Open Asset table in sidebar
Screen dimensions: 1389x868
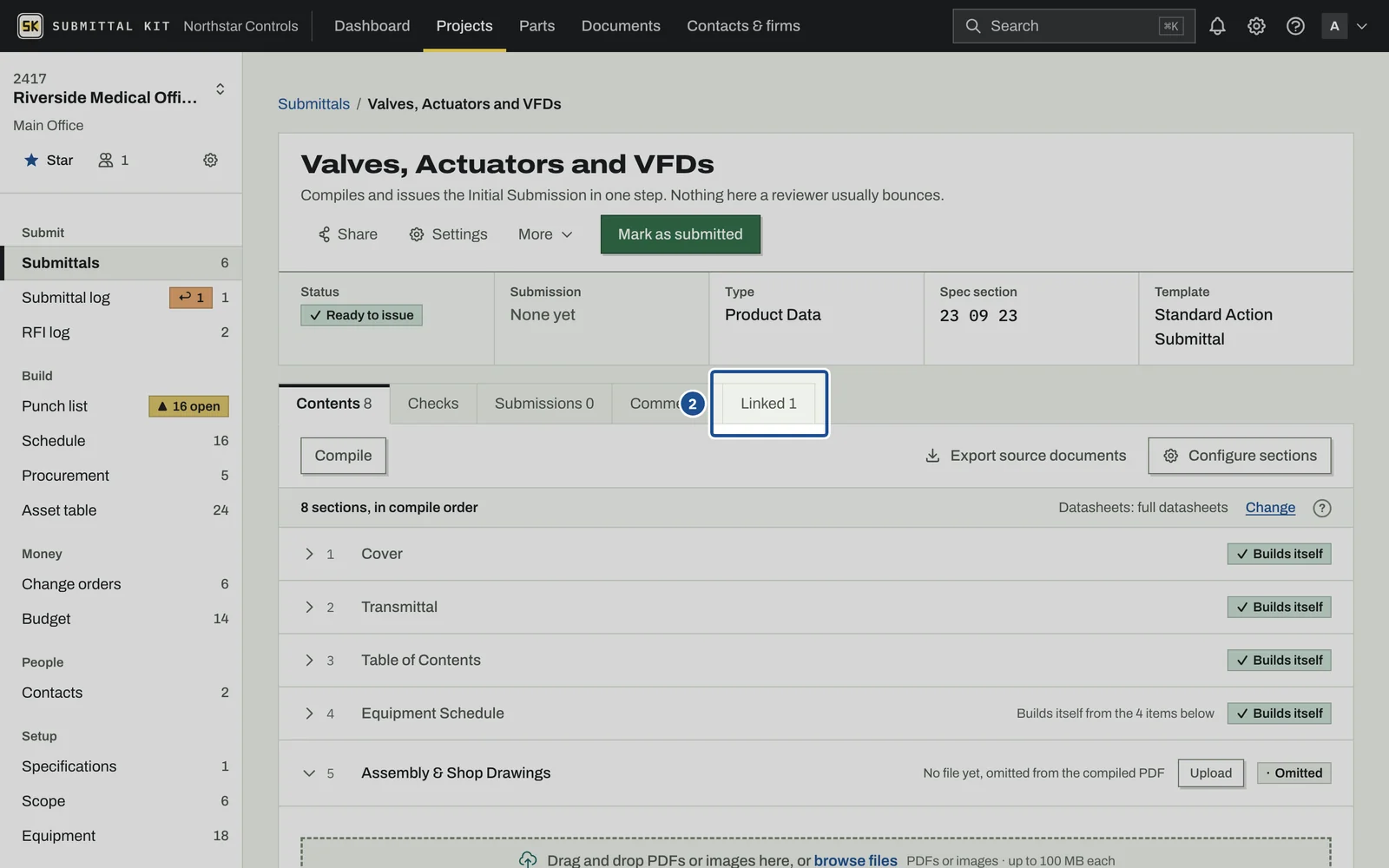(x=121, y=510)
